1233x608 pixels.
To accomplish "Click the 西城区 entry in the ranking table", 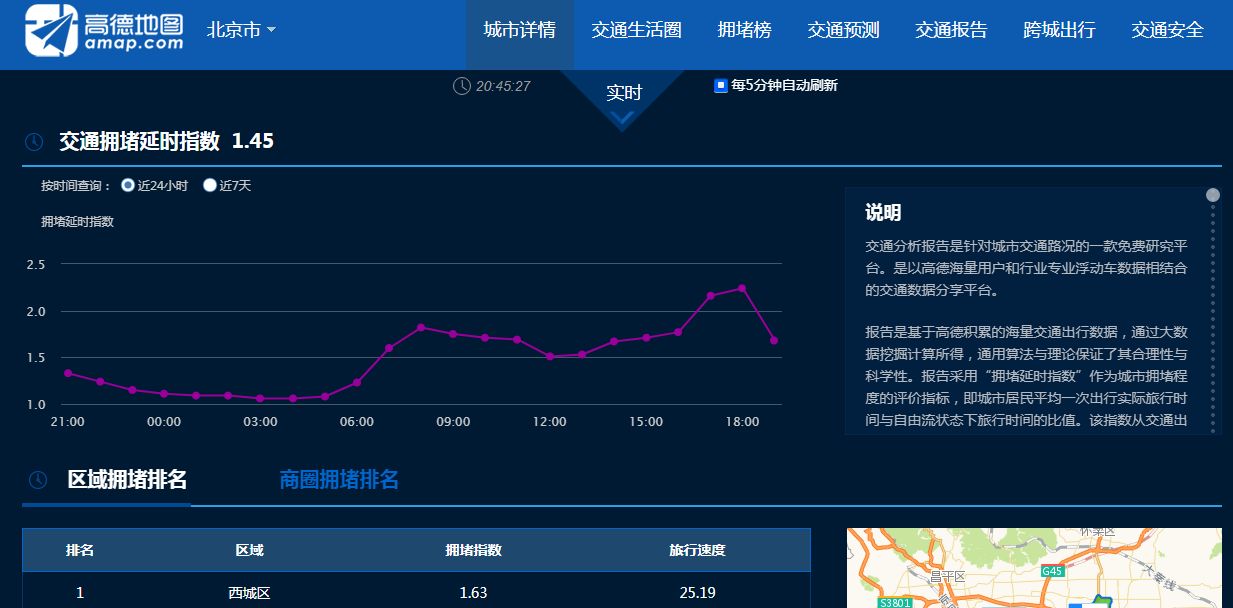I will 246,593.
